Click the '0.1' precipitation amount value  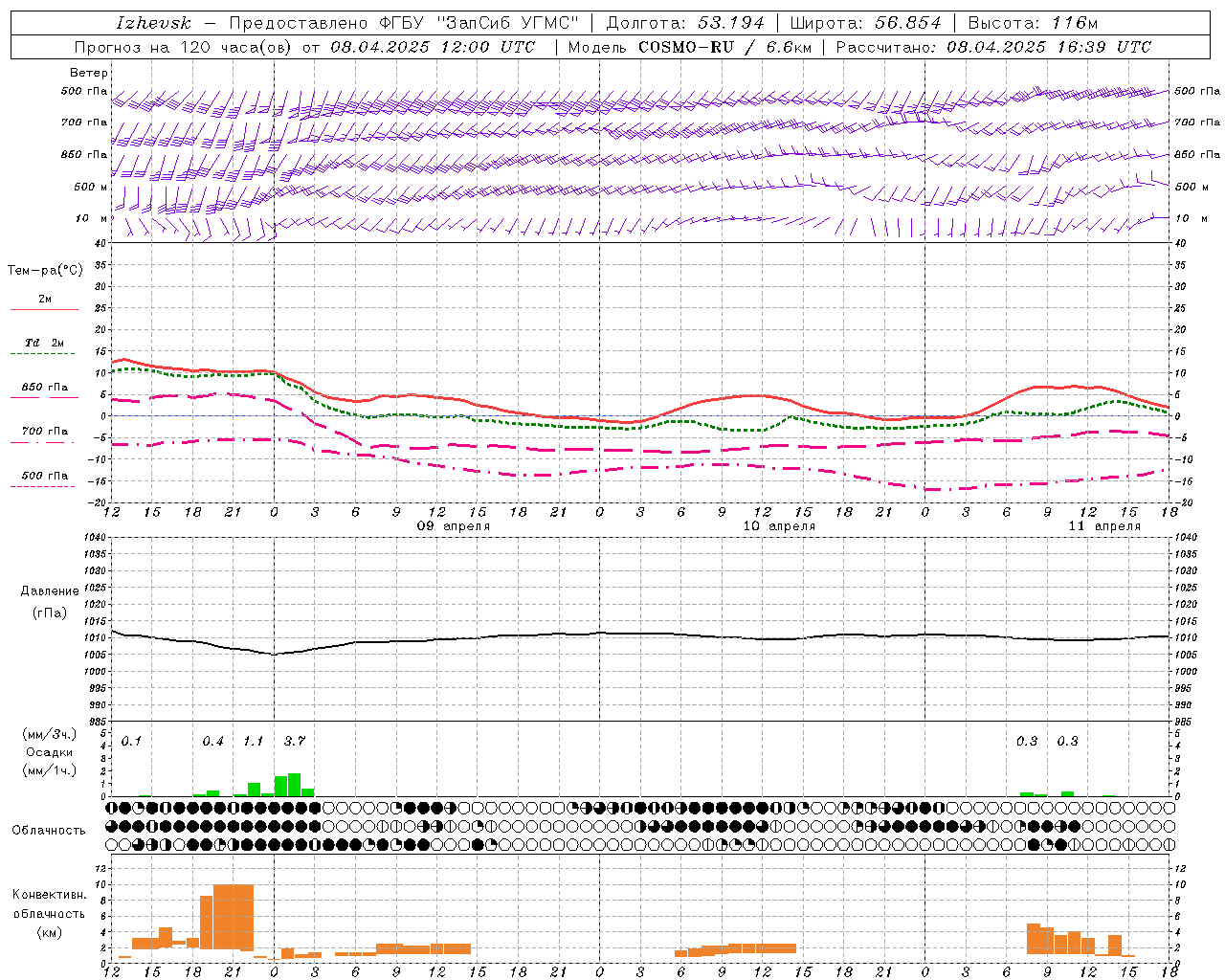click(131, 742)
